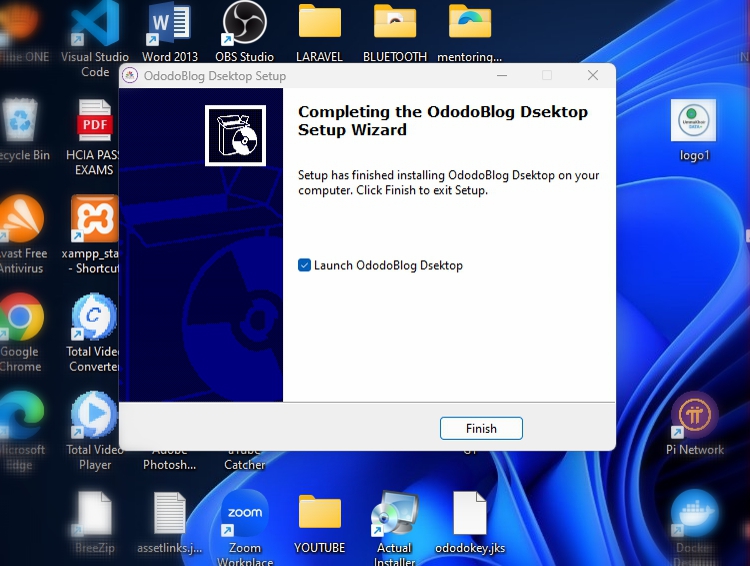Select the logo1 image file

(x=693, y=125)
